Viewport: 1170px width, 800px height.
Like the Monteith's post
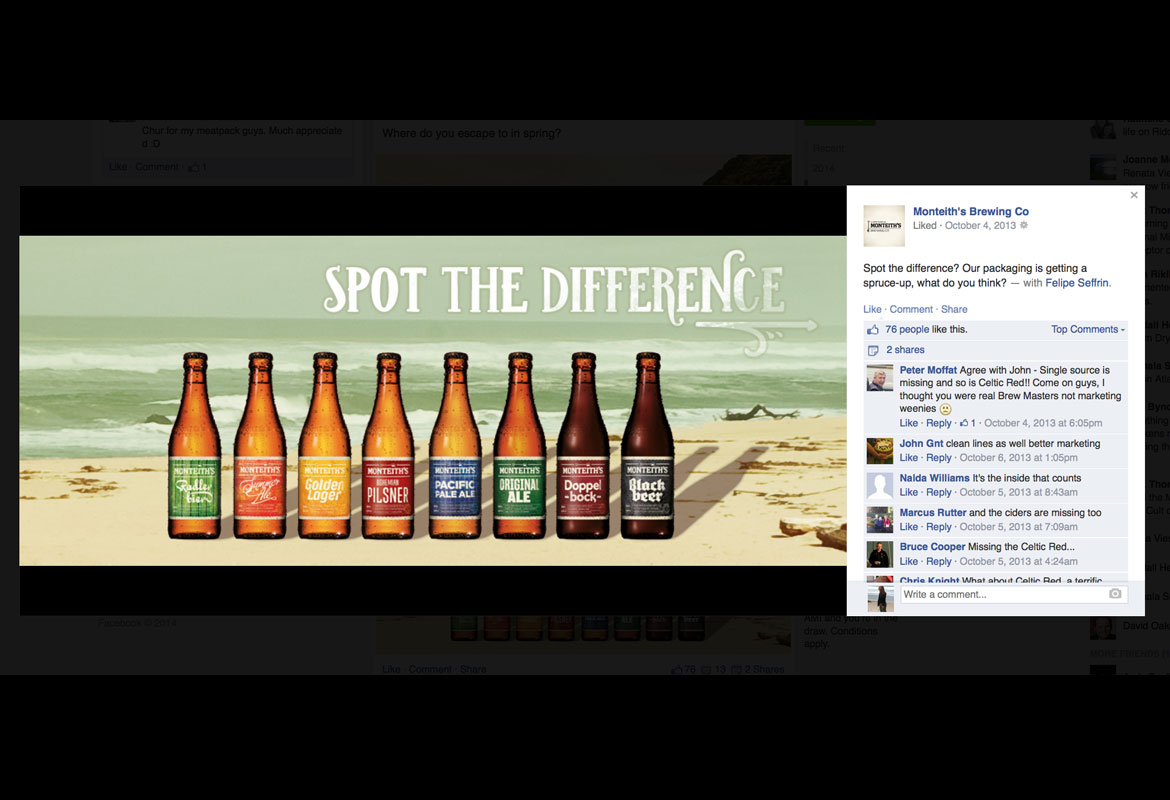click(872, 310)
